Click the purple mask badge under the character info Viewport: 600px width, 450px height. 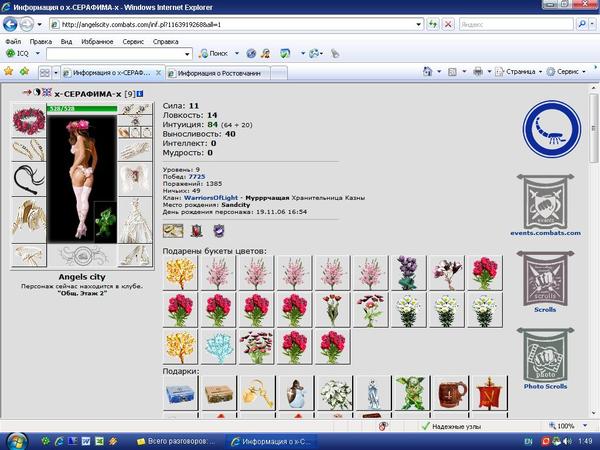coord(218,231)
